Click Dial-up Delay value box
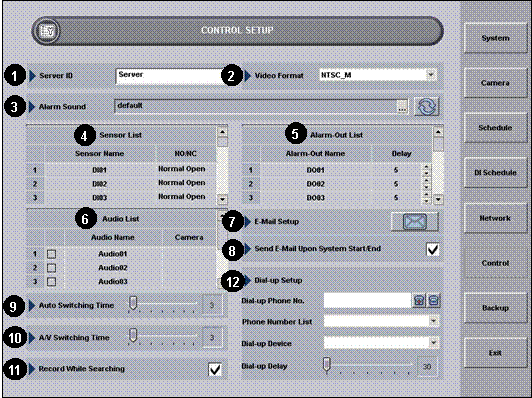The height and width of the screenshot is (398, 532). (427, 366)
